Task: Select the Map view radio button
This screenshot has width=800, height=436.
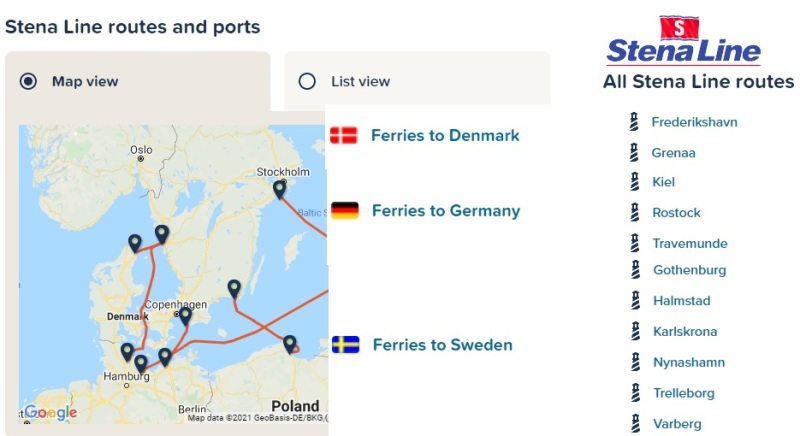Action: (x=28, y=82)
